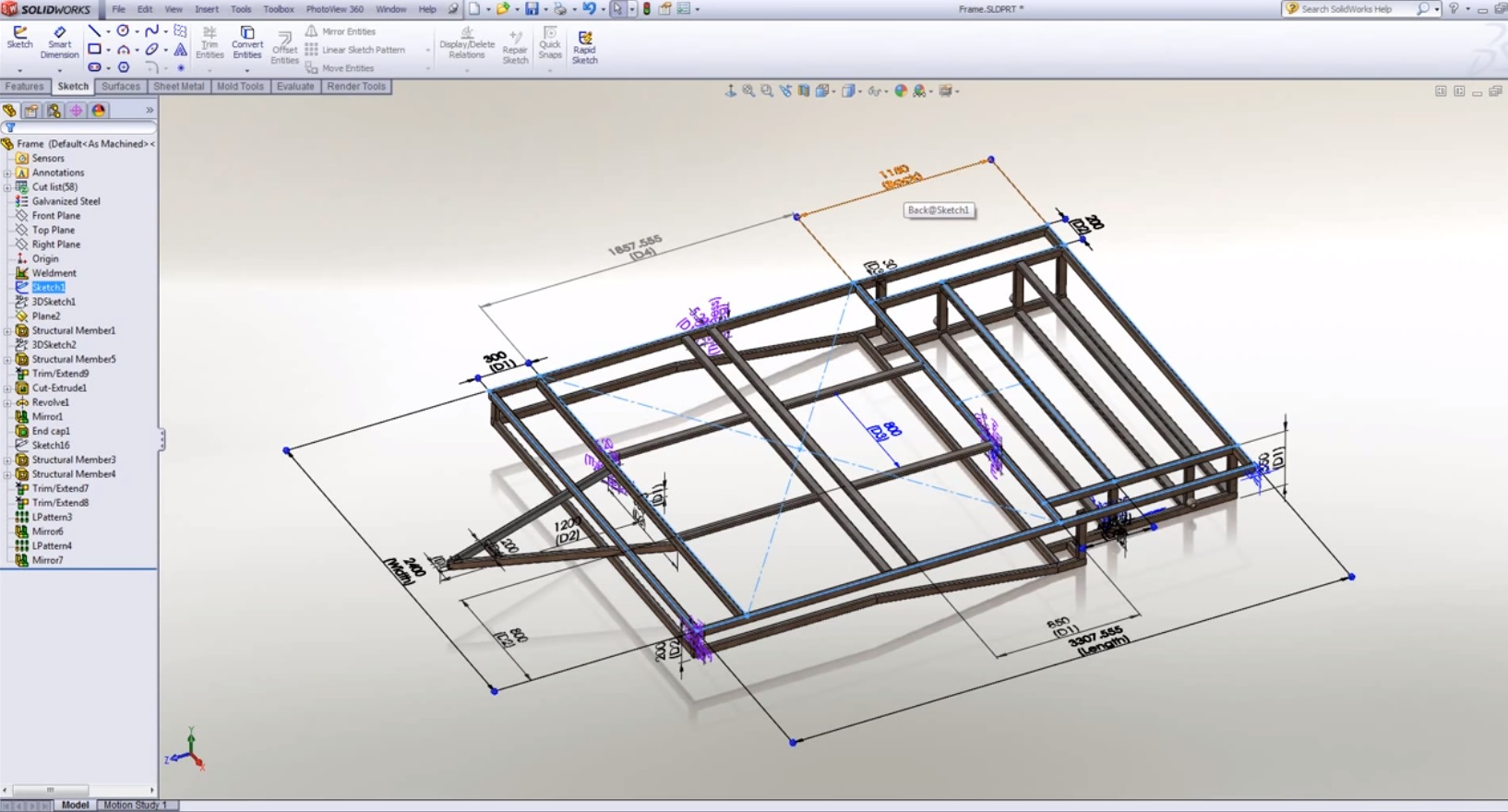Viewport: 1508px width, 812px height.
Task: Toggle the Quick Snaps option
Action: (550, 42)
